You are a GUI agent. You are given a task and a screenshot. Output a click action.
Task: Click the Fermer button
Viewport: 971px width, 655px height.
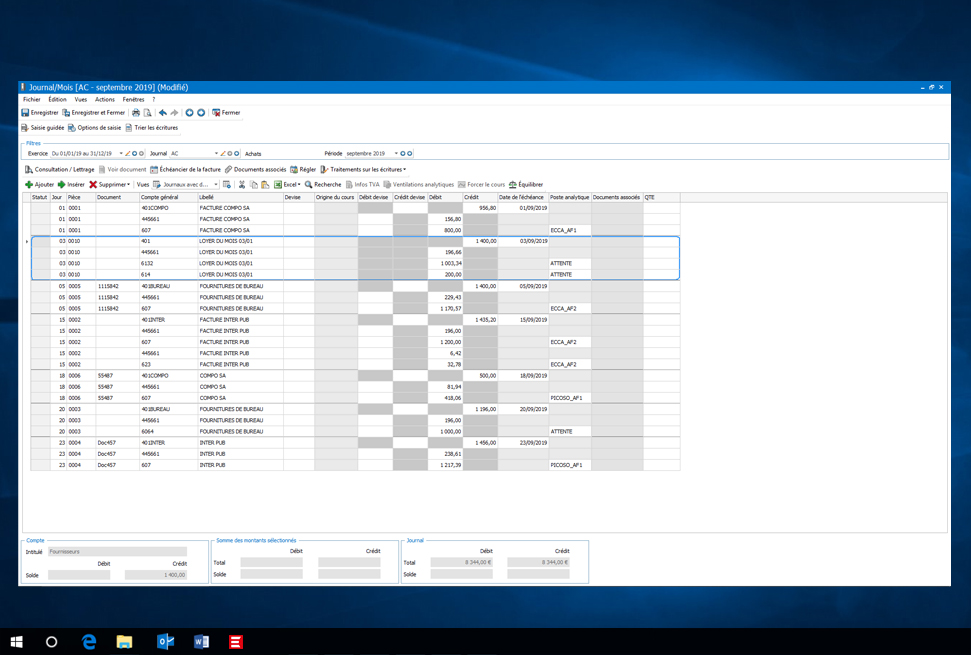tap(226, 113)
